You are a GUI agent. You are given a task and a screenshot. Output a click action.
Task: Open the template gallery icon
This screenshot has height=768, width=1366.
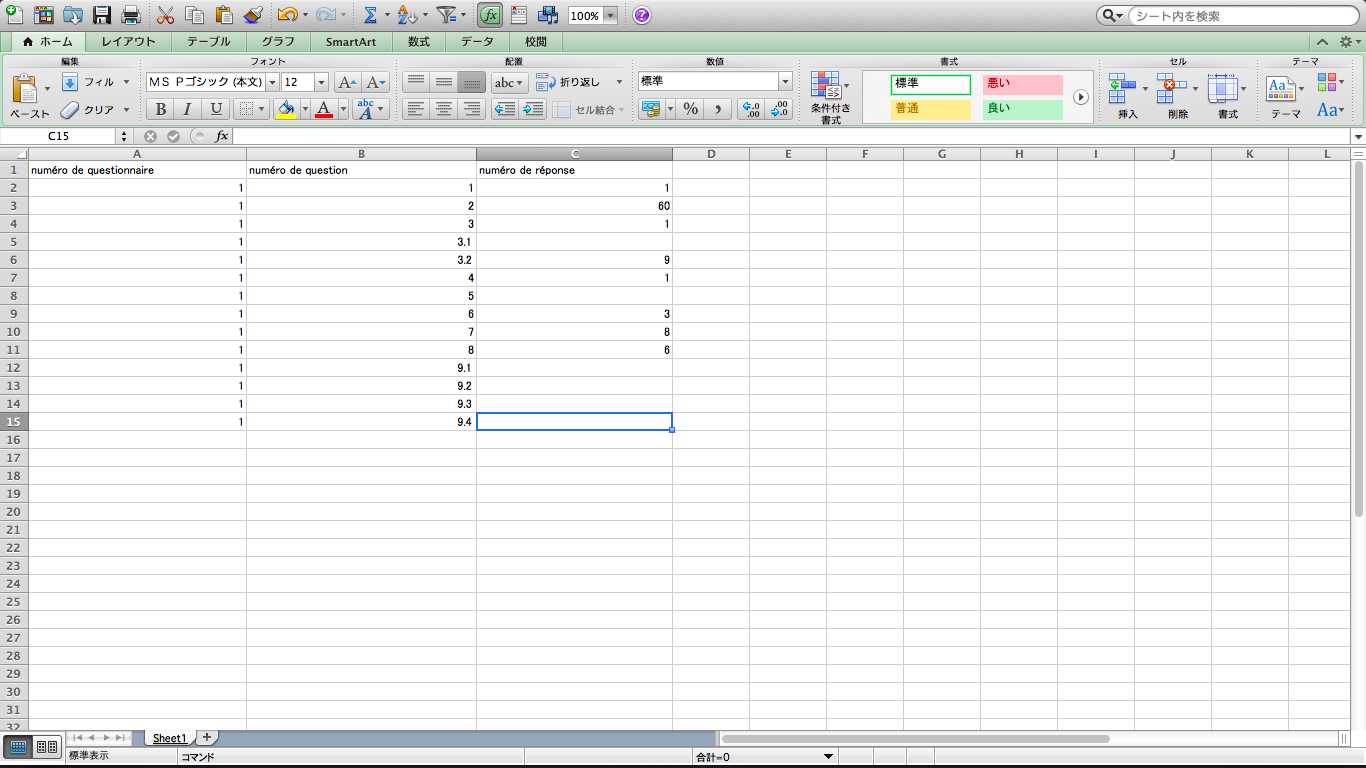[x=44, y=15]
